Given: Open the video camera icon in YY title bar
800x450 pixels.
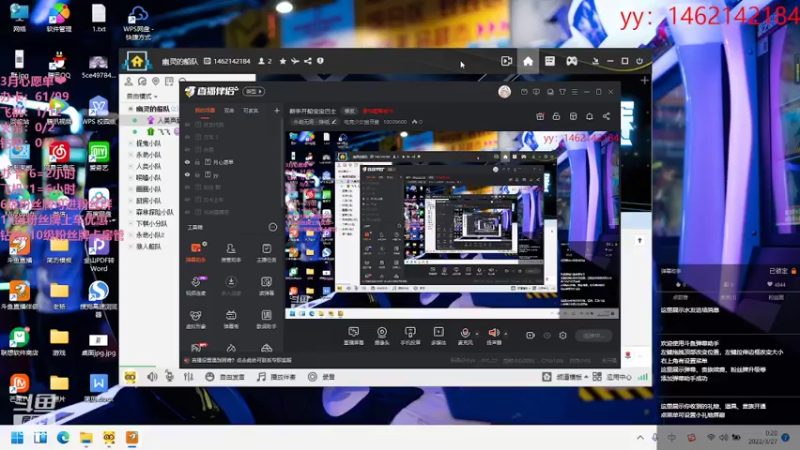Looking at the screenshot, I should (x=506, y=61).
